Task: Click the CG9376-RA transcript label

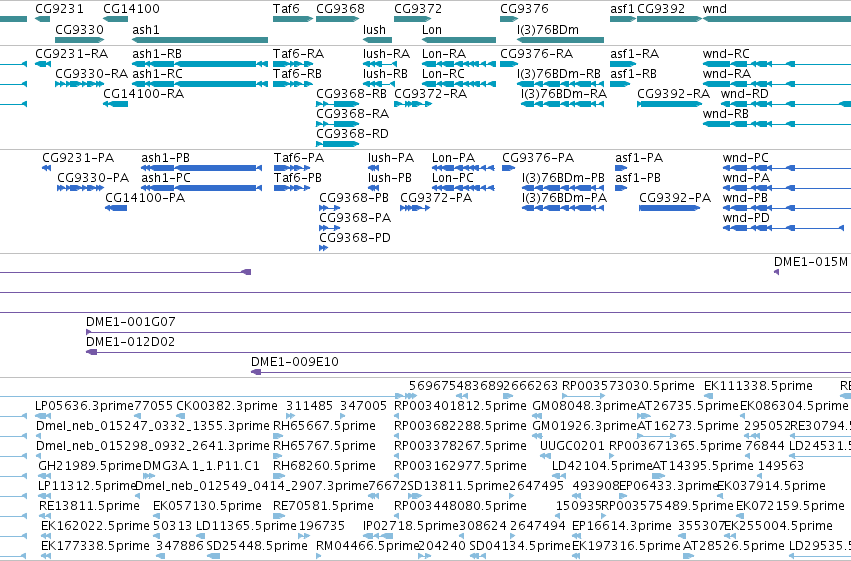Action: [537, 54]
